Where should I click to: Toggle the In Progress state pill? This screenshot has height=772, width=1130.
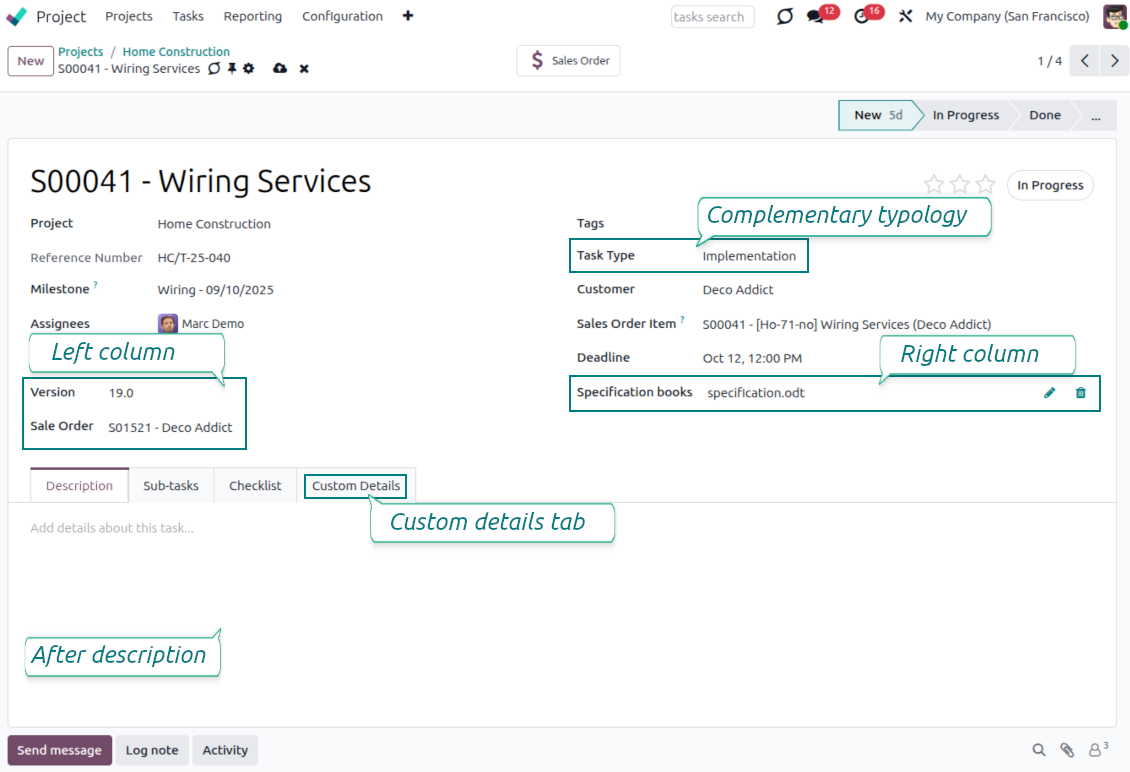click(1049, 186)
